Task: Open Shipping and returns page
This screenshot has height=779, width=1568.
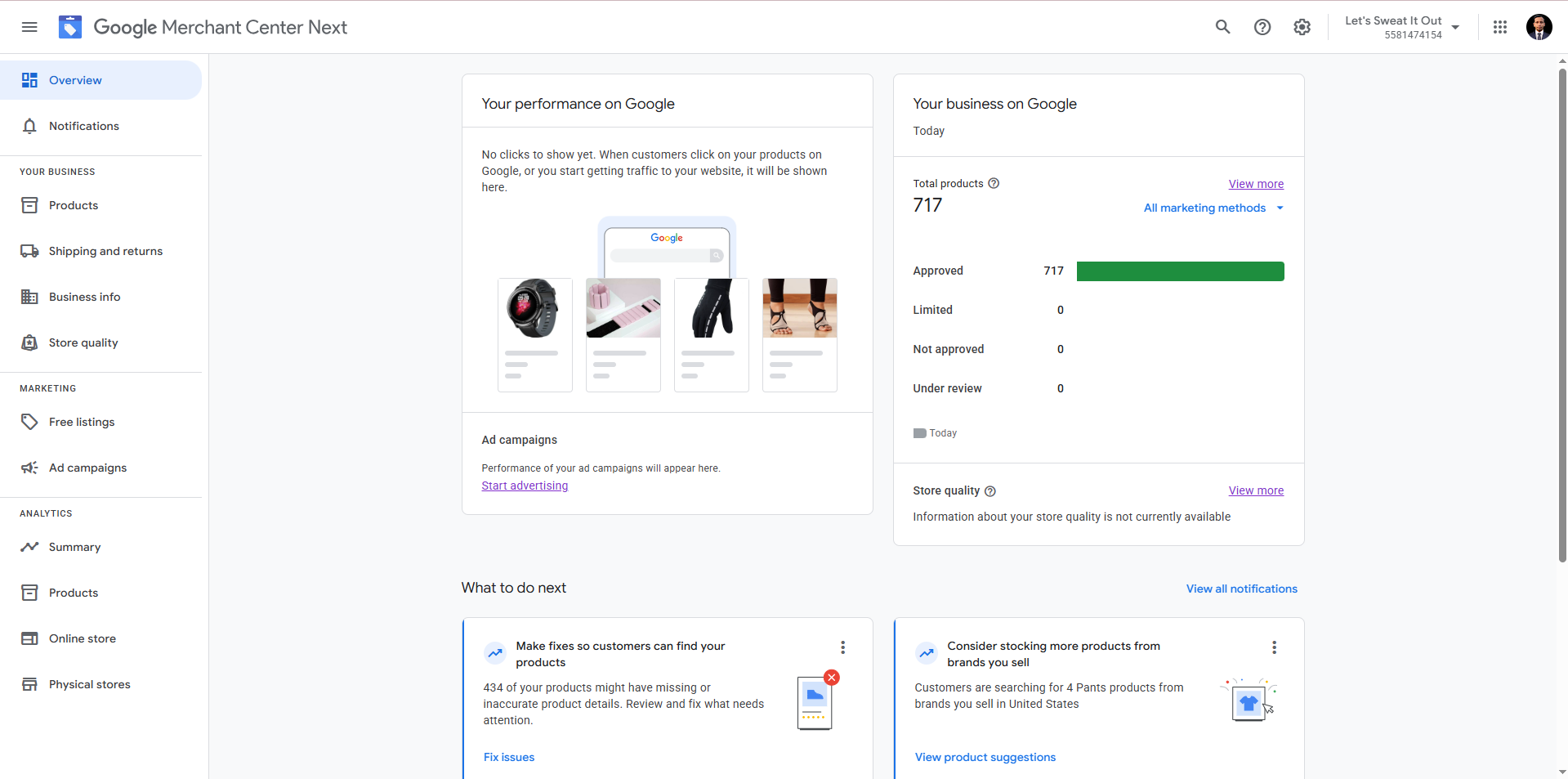Action: [101, 251]
